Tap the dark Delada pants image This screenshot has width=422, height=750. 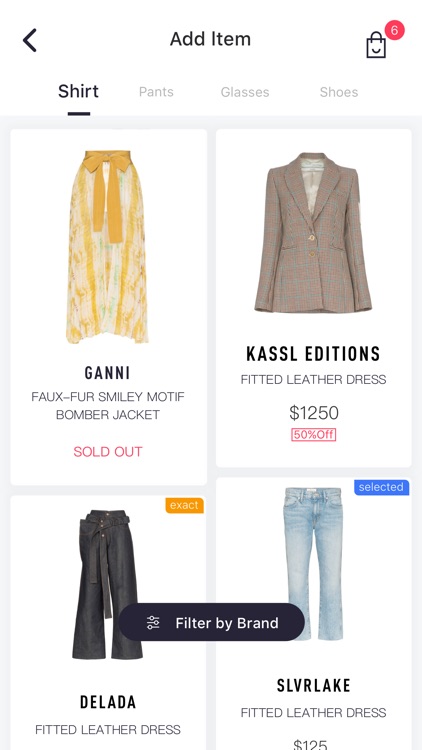(x=108, y=585)
